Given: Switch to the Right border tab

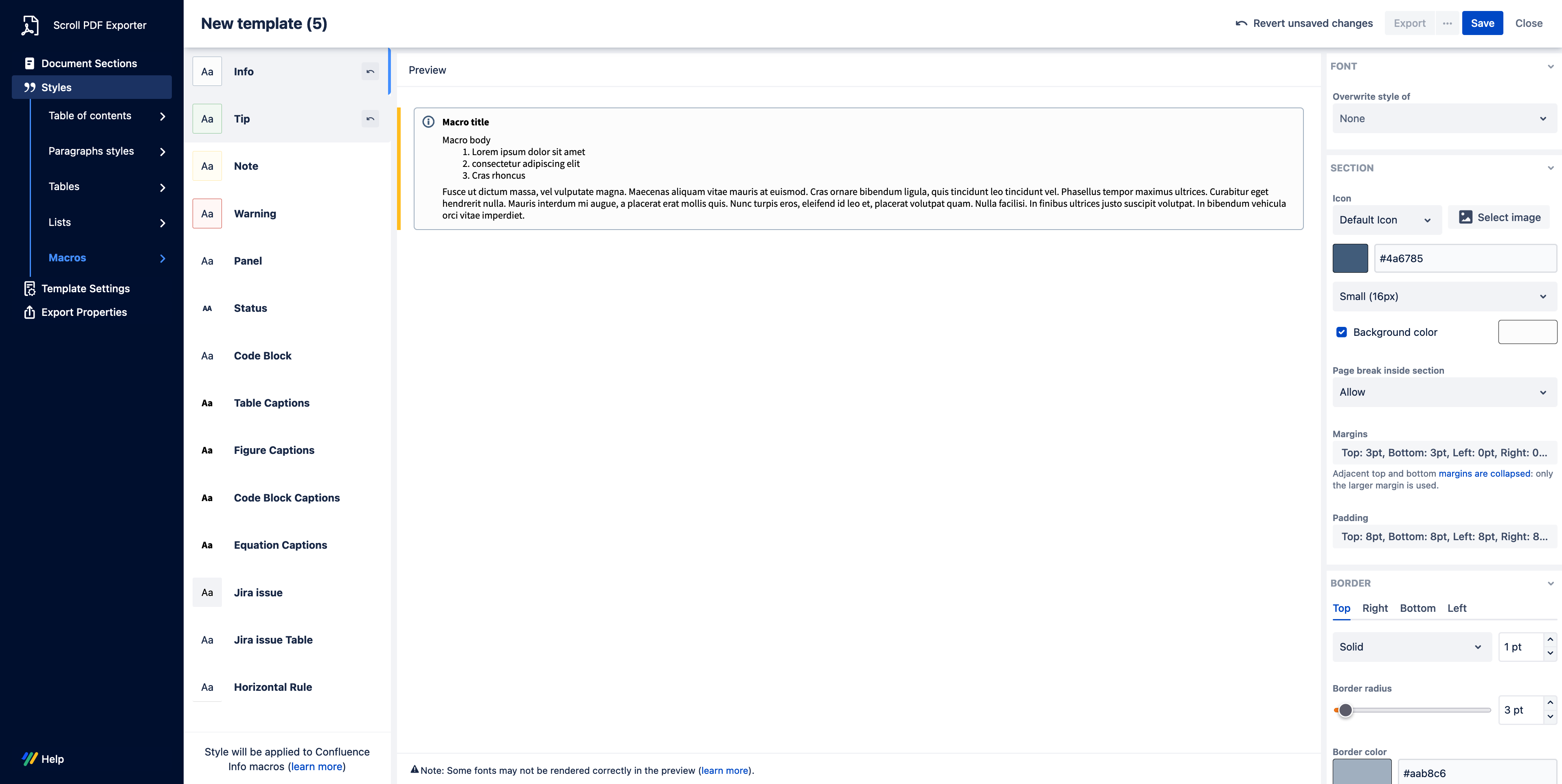Looking at the screenshot, I should coord(1375,608).
